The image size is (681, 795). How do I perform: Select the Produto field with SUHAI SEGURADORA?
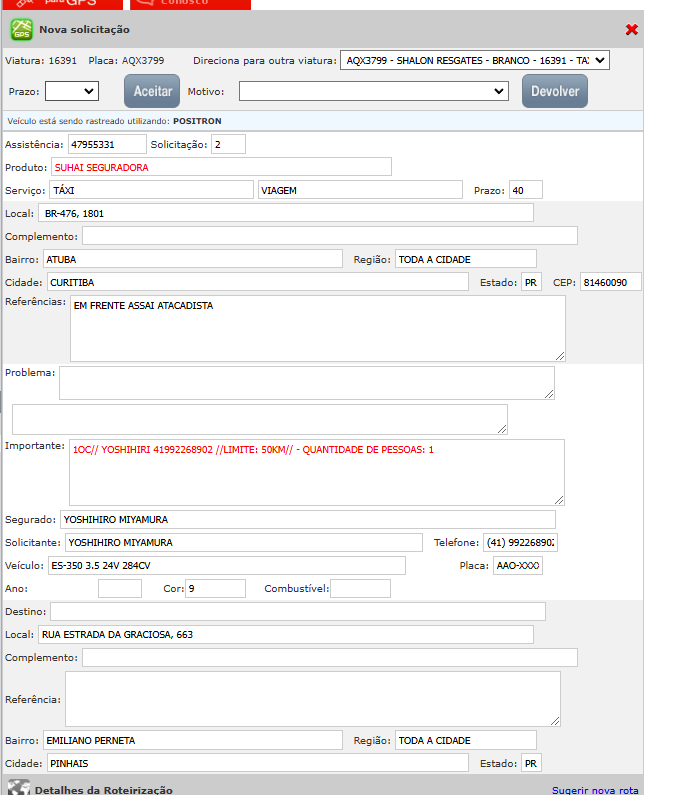221,167
